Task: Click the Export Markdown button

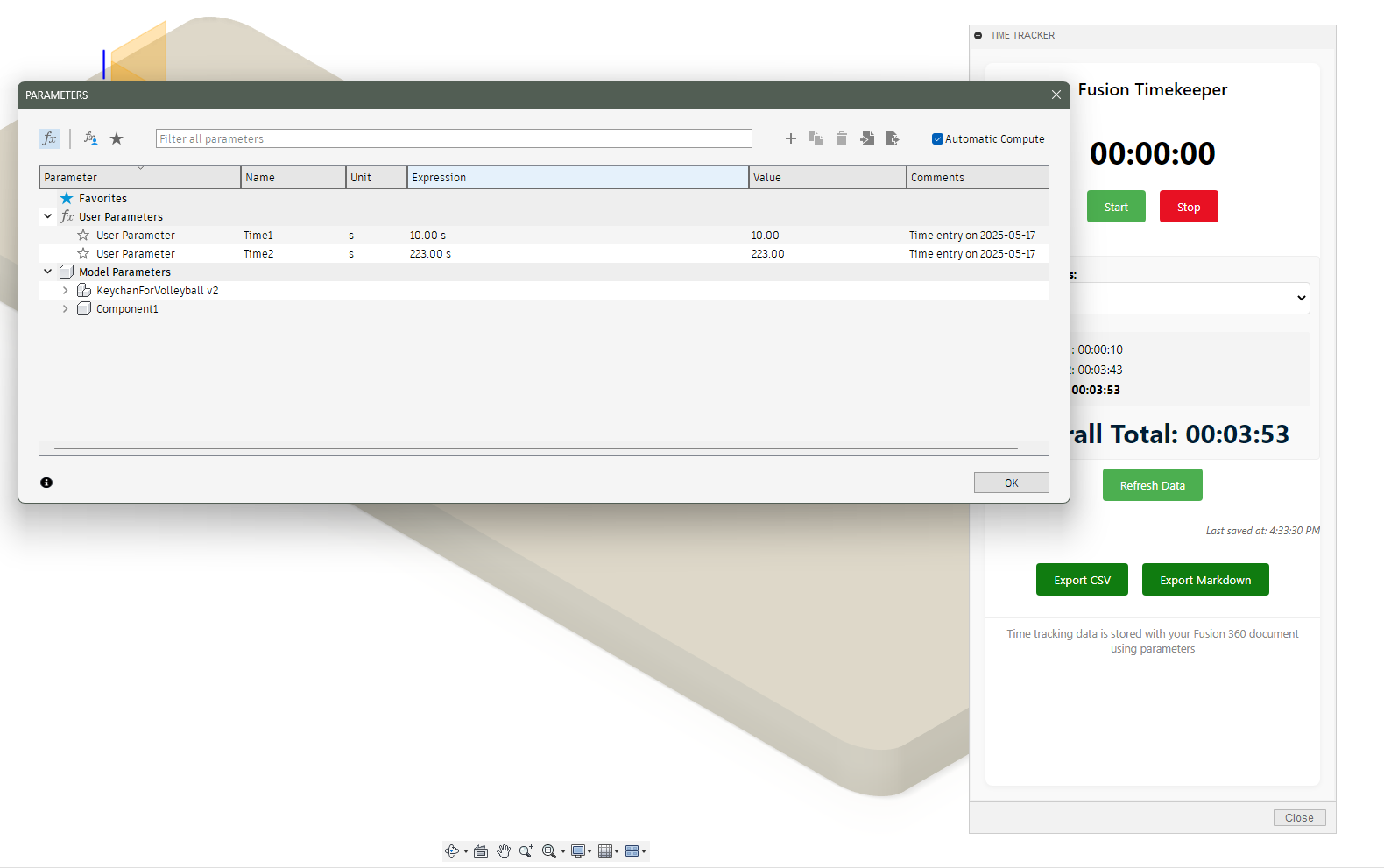Action: click(x=1205, y=580)
